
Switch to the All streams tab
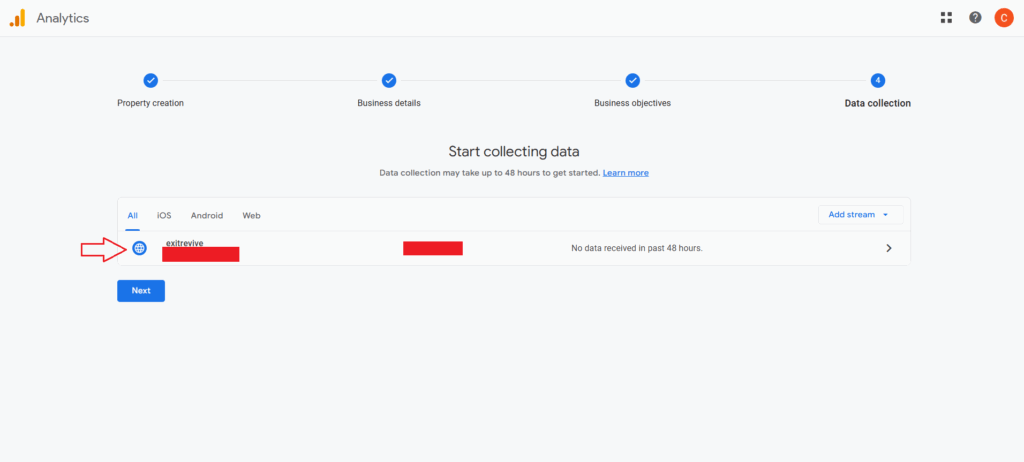tap(133, 215)
